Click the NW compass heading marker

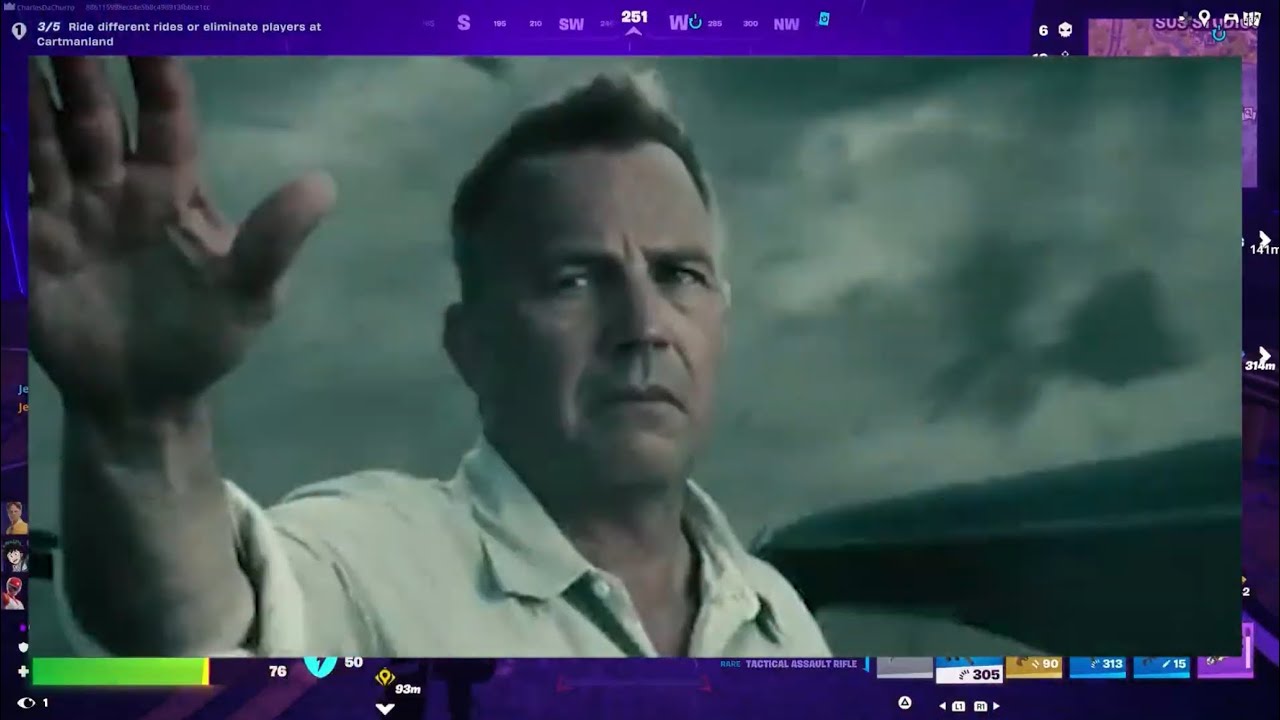point(786,24)
